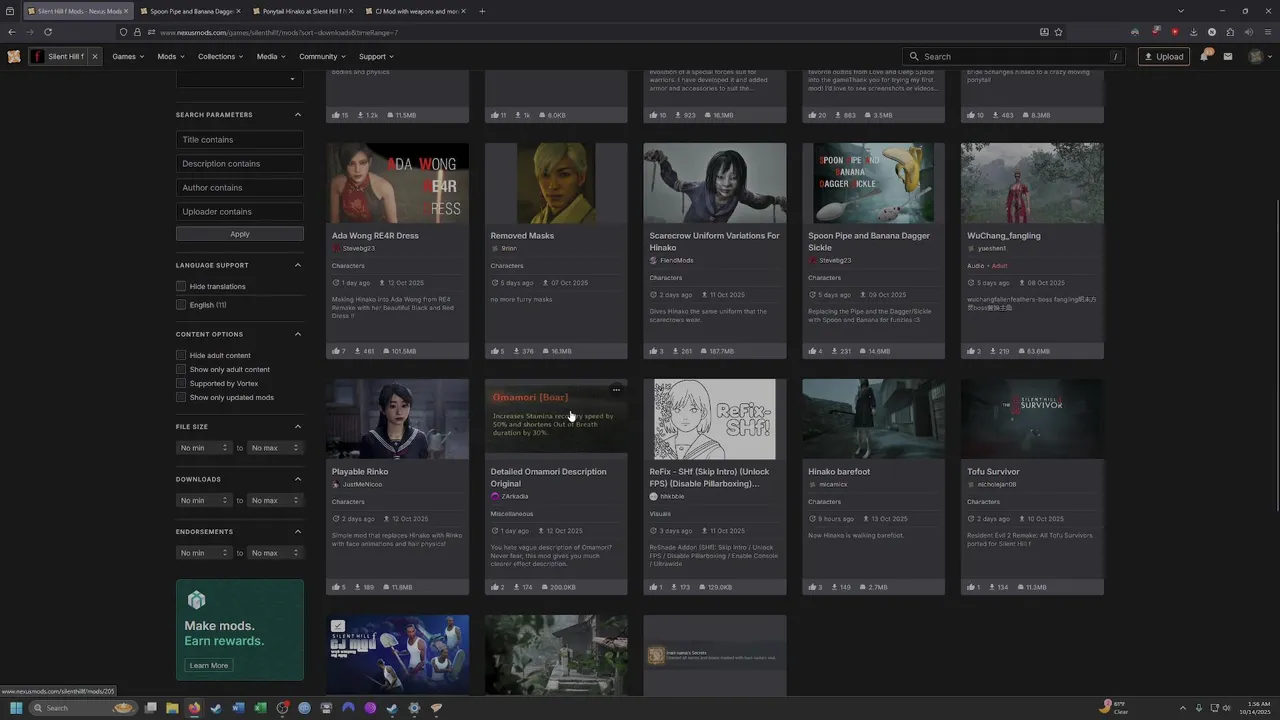Click the Nexus Mods logo icon

14,56
